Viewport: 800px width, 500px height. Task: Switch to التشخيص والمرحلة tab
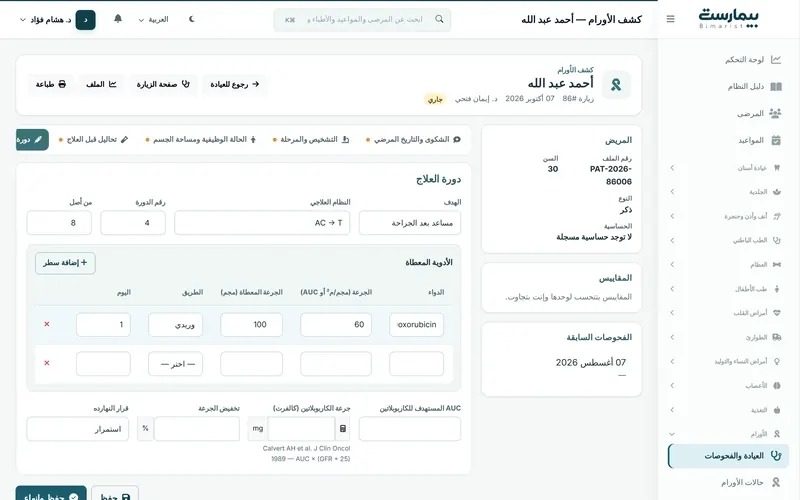311,139
